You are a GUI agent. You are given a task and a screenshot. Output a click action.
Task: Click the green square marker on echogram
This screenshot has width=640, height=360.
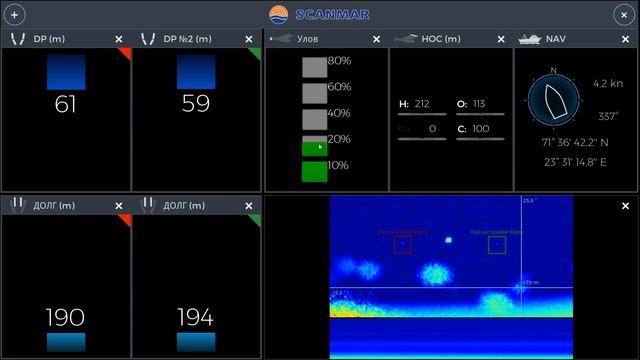coord(497,244)
